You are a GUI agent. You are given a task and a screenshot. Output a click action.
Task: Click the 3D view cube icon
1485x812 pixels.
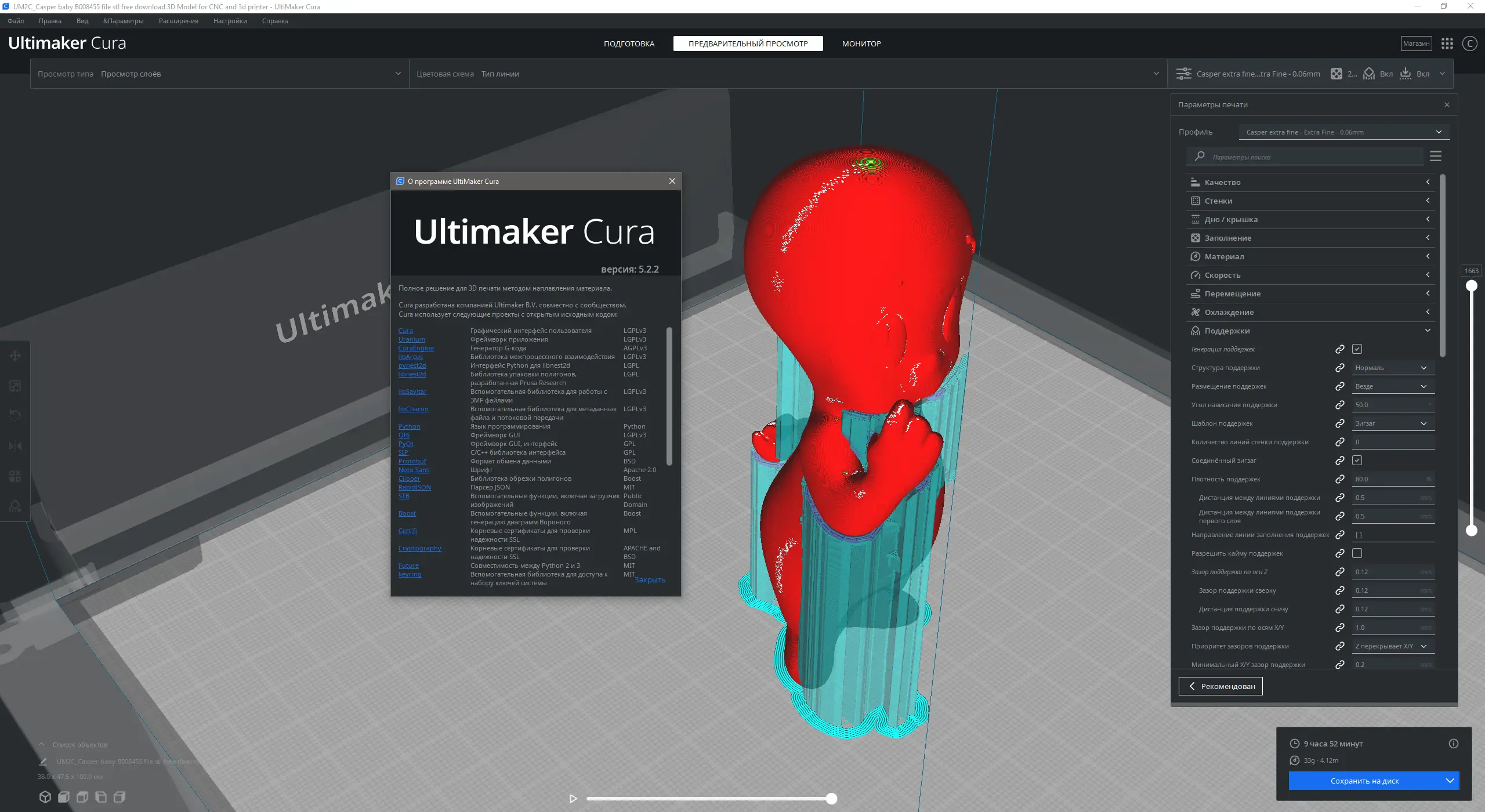[45, 797]
